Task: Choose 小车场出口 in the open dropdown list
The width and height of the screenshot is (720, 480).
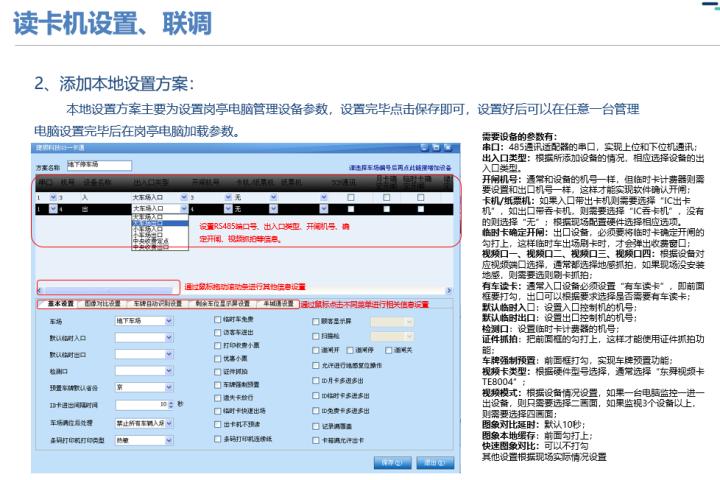Action: tap(159, 235)
